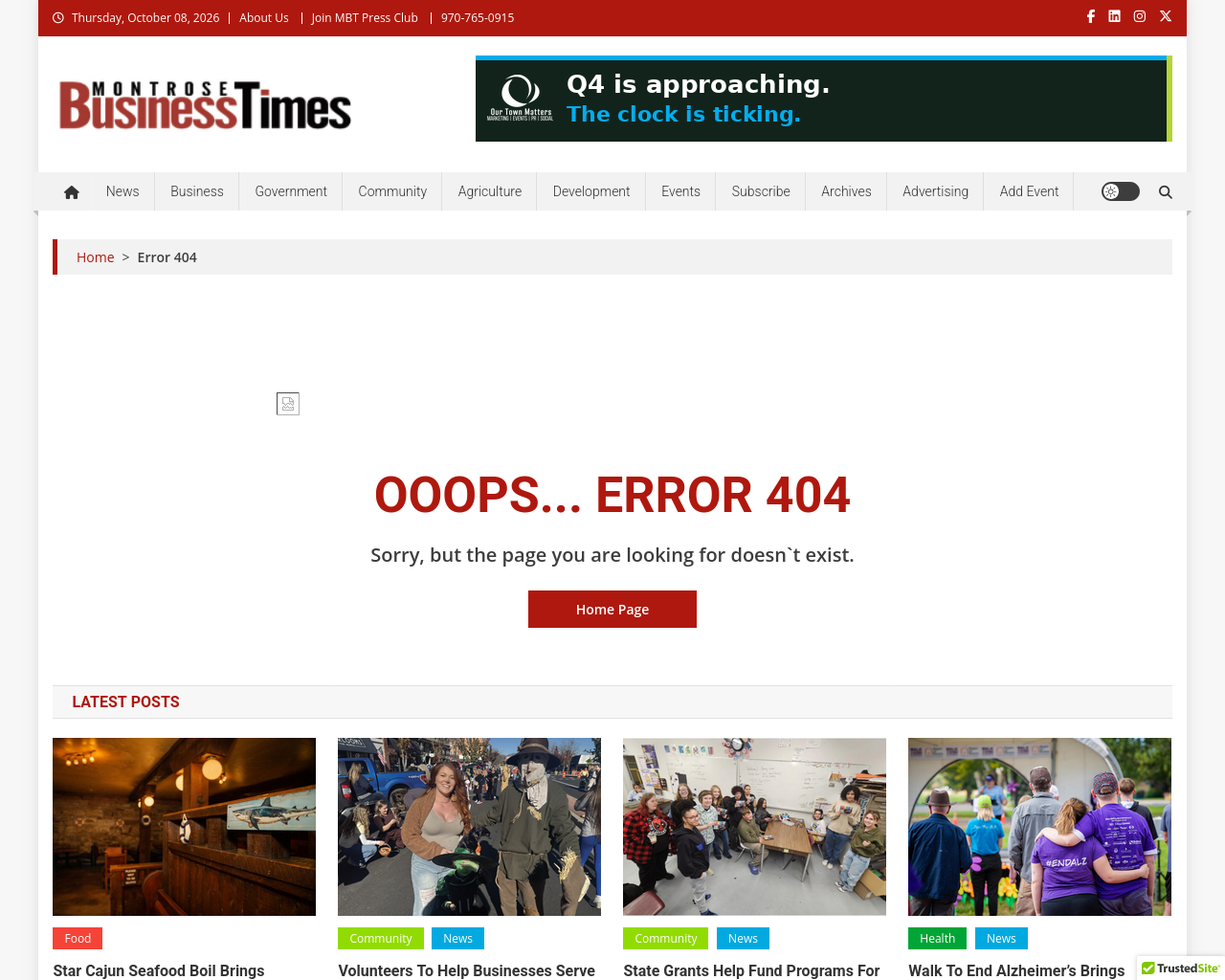Open the seafood restaurant interior thumbnail
1225x980 pixels.
(184, 827)
